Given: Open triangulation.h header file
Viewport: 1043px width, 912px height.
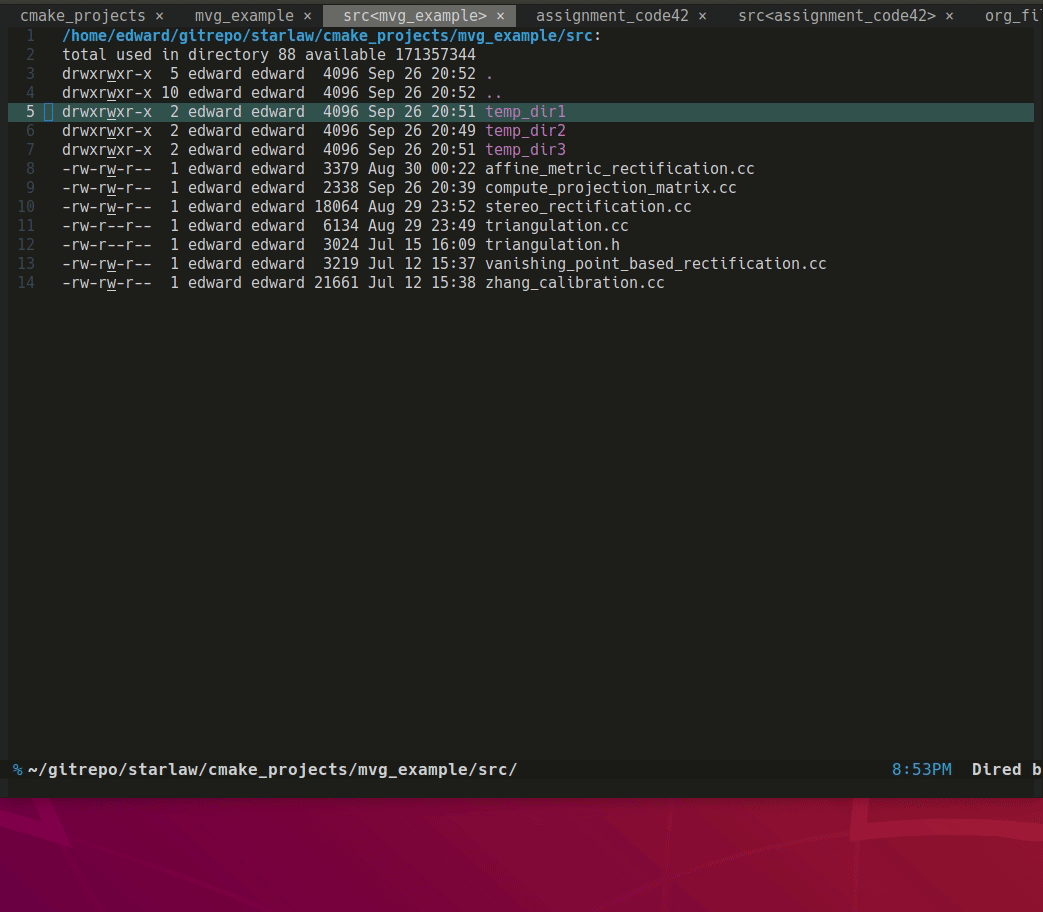Looking at the screenshot, I should click(x=552, y=245).
